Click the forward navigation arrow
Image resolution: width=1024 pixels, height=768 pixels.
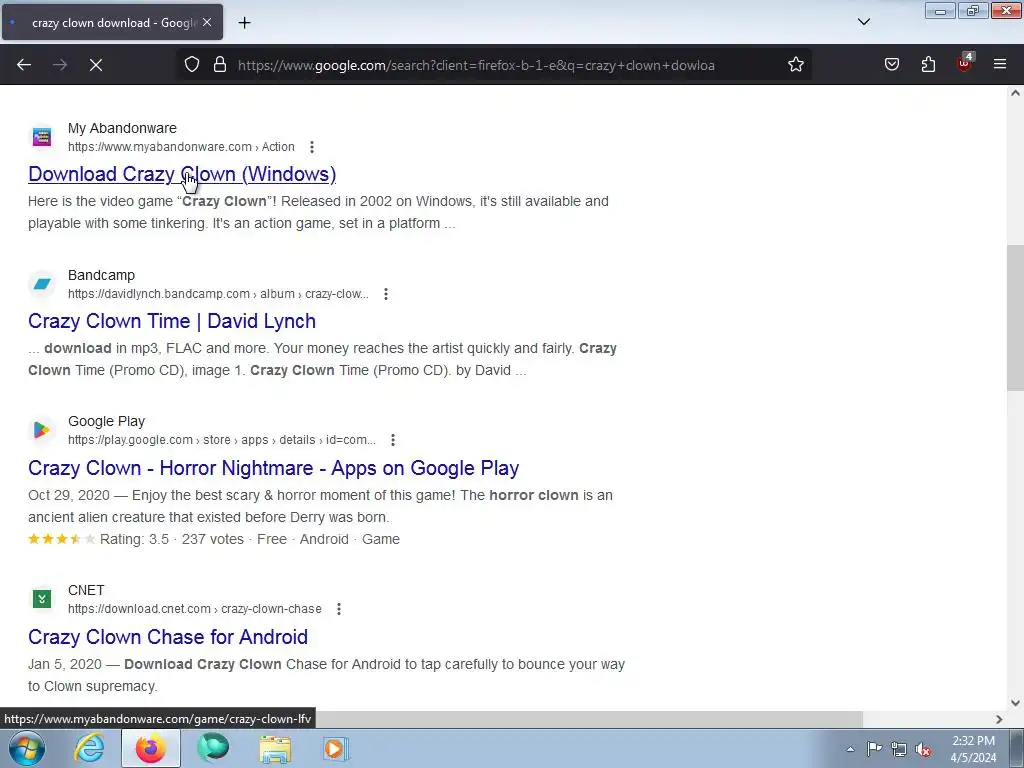pyautogui.click(x=60, y=65)
